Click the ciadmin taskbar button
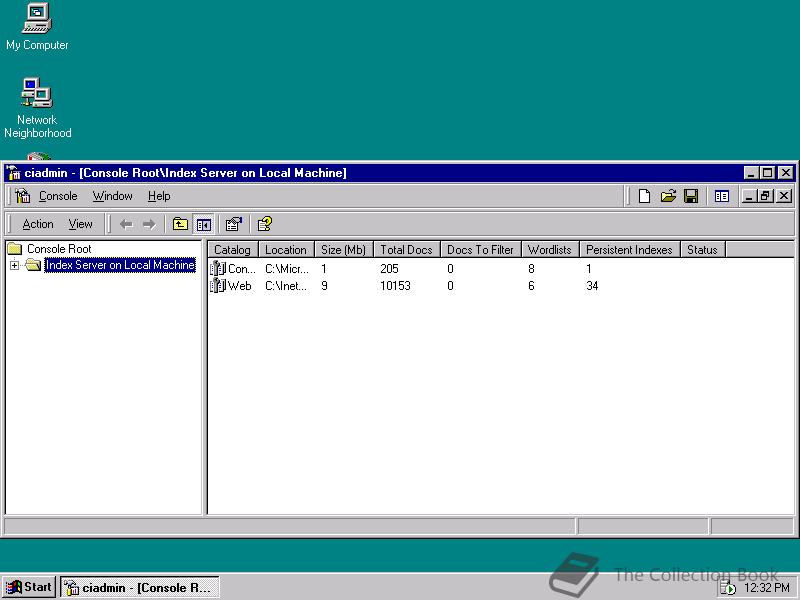 140,587
